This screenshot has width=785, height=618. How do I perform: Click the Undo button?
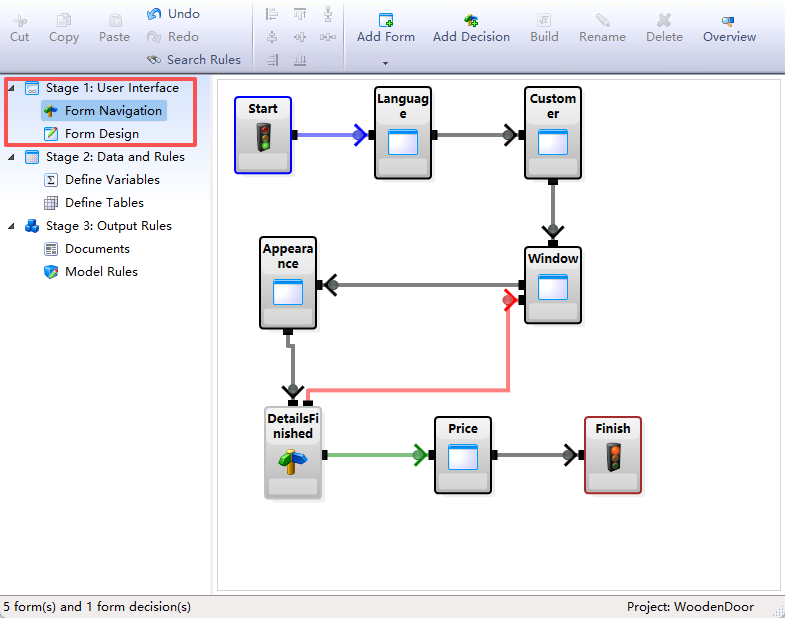click(174, 14)
